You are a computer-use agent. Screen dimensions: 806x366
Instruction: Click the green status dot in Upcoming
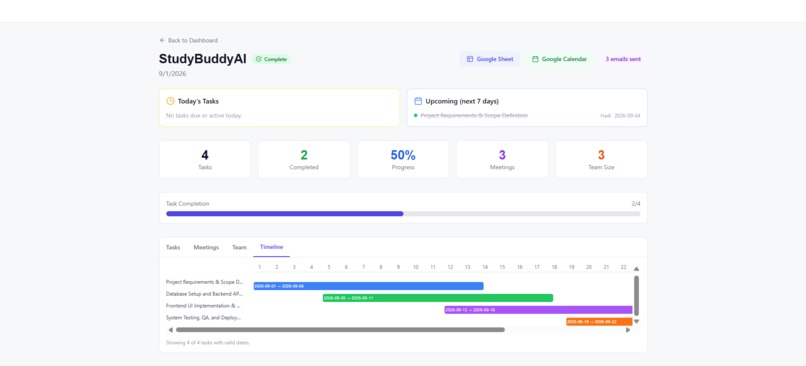pos(415,116)
